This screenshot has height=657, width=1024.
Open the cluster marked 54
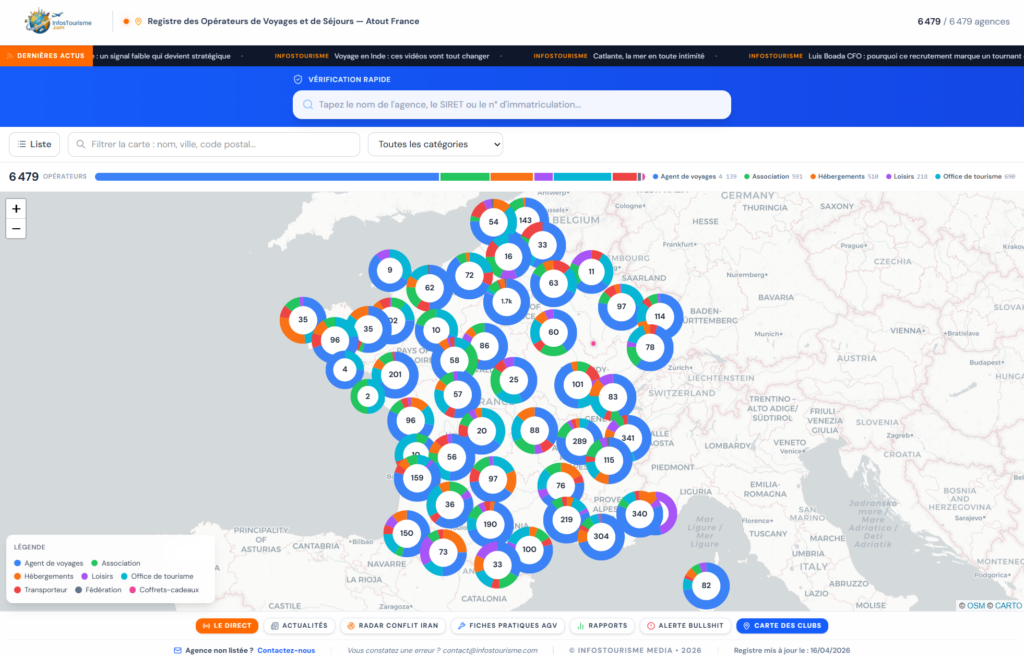click(x=494, y=222)
